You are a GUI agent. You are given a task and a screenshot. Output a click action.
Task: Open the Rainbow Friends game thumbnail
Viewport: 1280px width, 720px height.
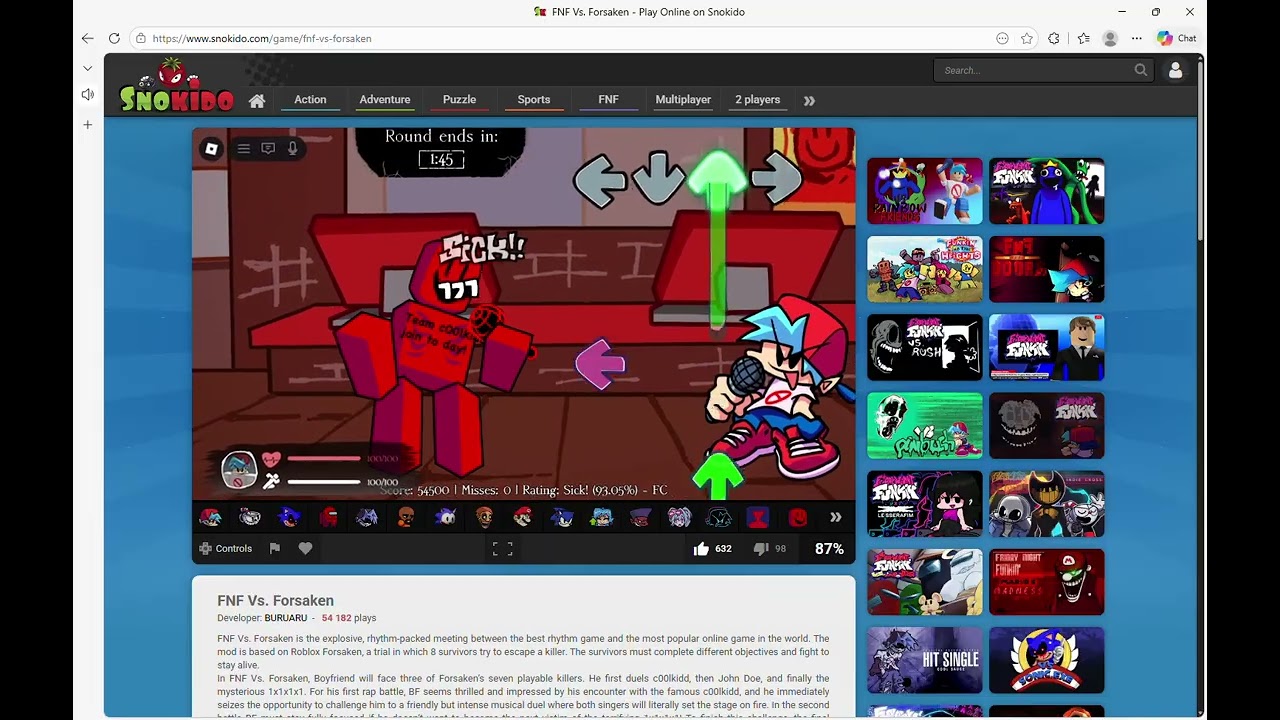pos(925,191)
